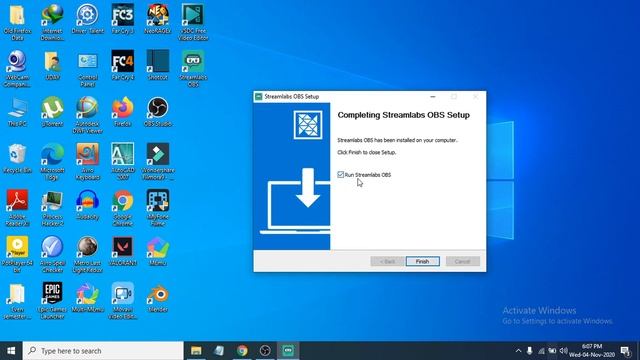Select the Far Cry 4 desktop icon
The image size is (640, 360).
click(122, 65)
